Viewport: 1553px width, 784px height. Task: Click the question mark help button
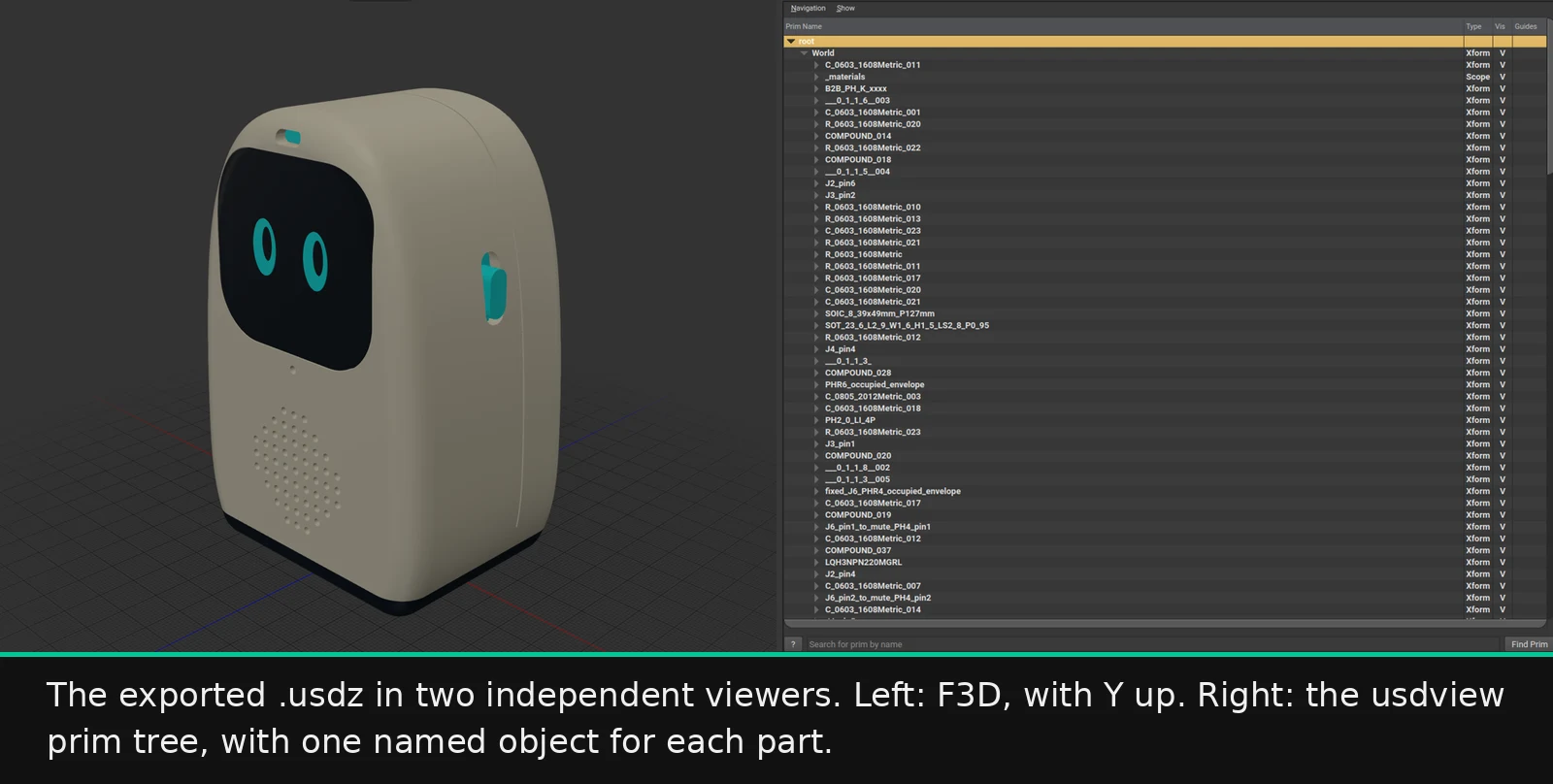click(793, 644)
